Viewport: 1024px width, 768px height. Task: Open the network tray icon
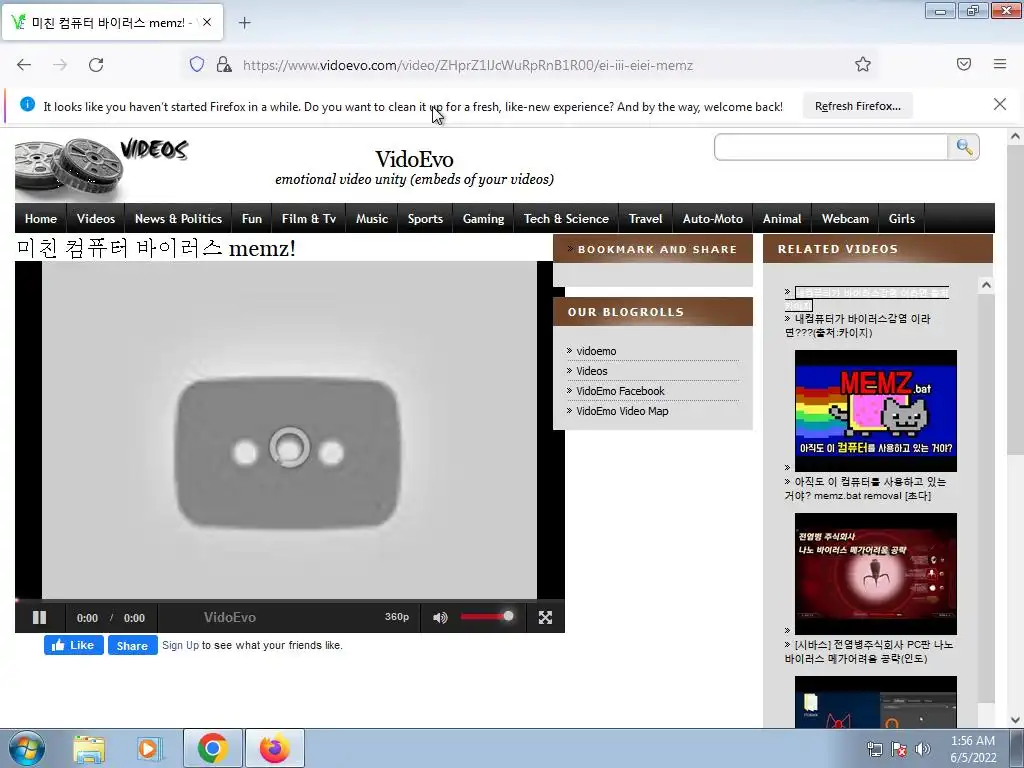874,749
